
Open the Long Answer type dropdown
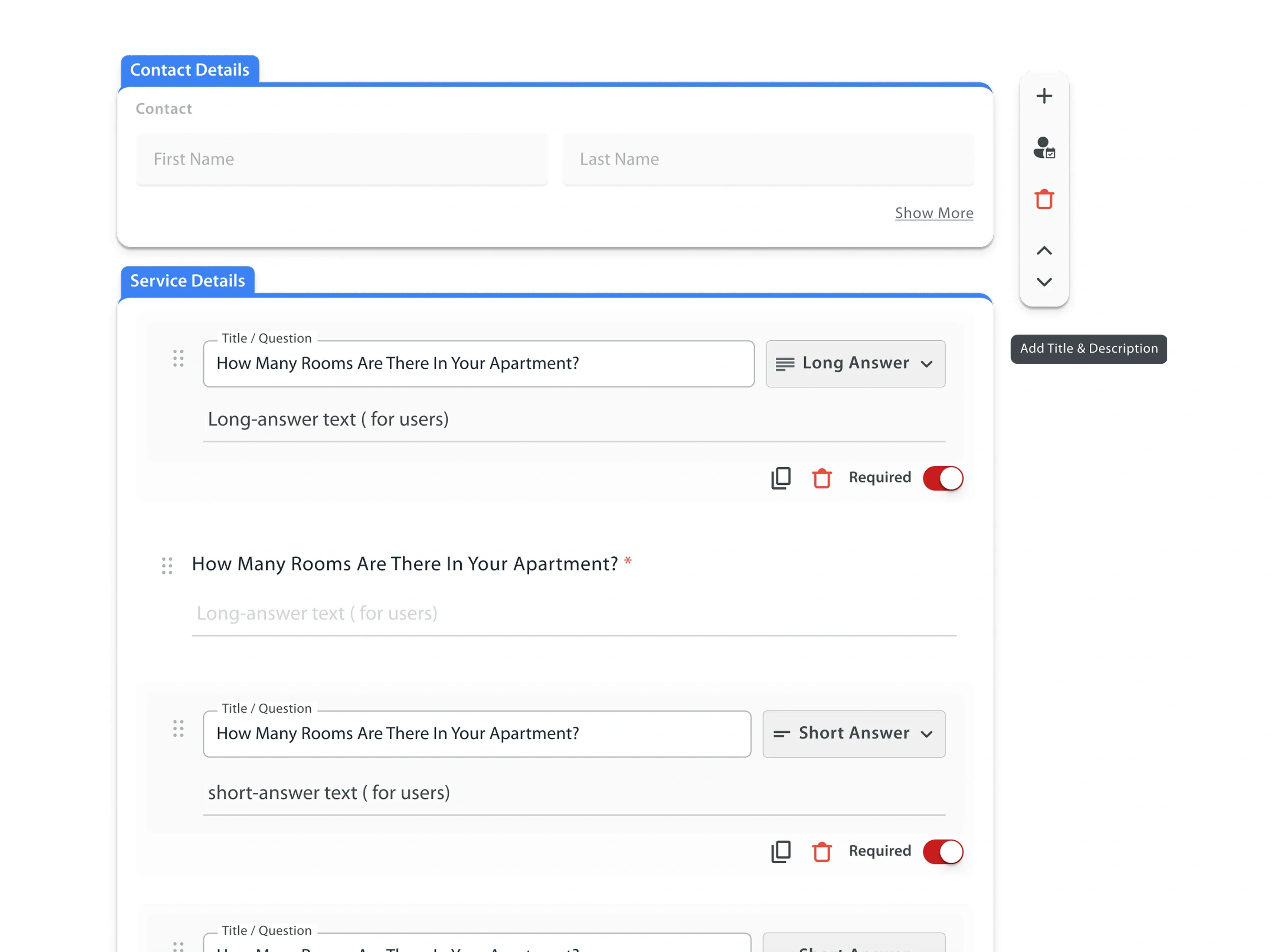coord(855,363)
